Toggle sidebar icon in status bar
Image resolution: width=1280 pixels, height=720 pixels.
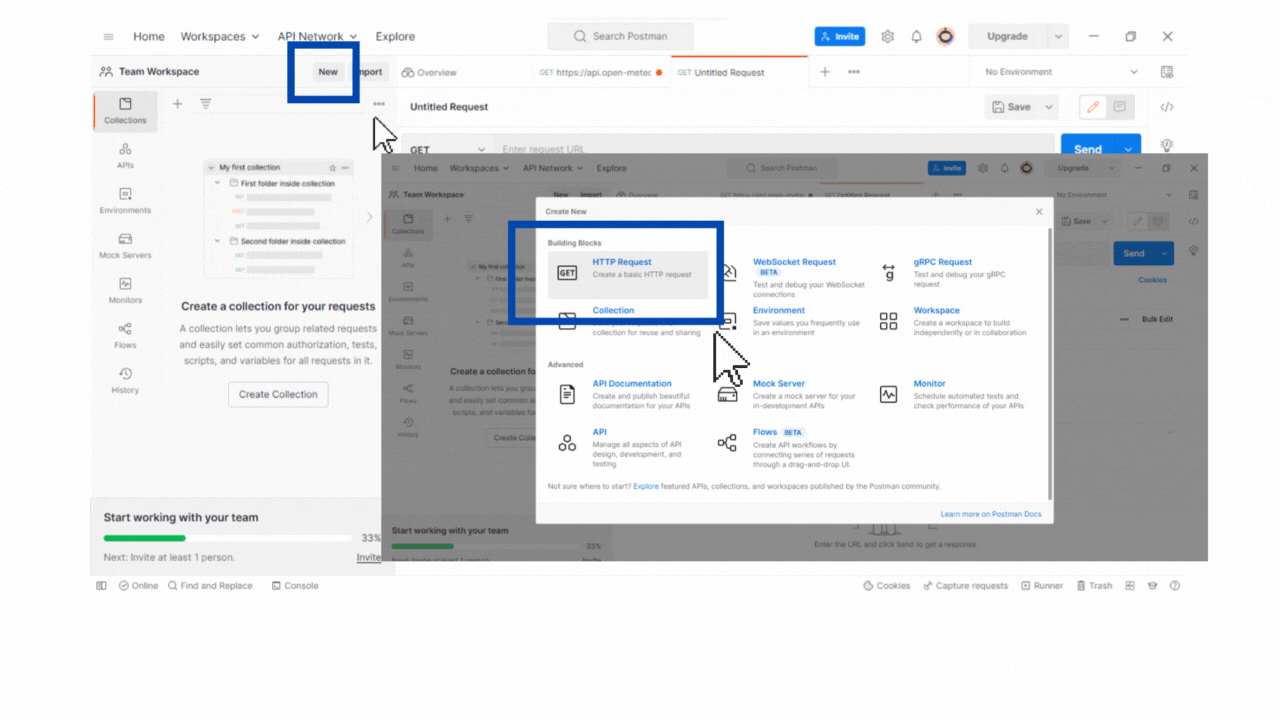pyautogui.click(x=101, y=586)
